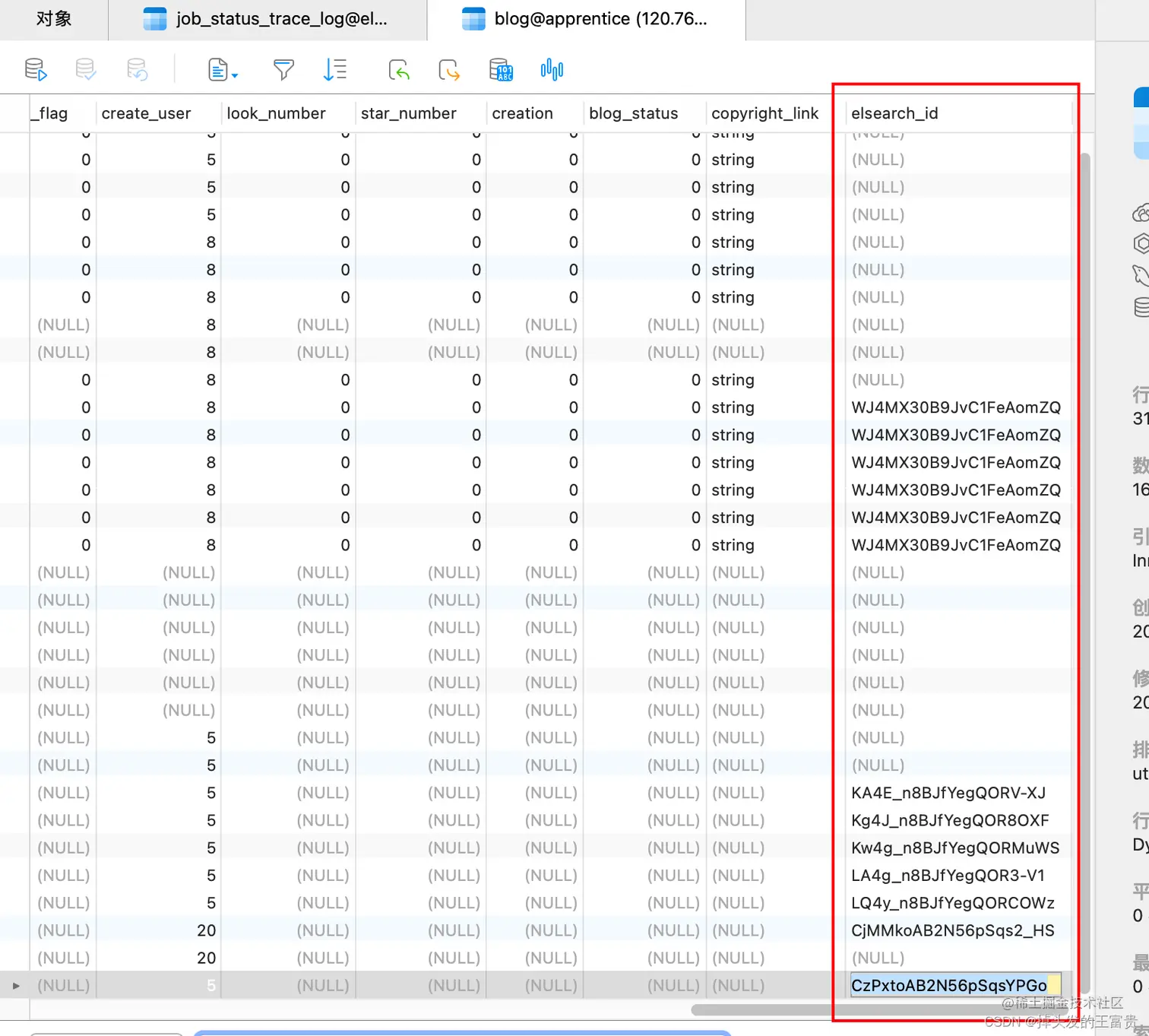Switch to the 对象 tab
Screen dimensions: 1149x1036
54,19
